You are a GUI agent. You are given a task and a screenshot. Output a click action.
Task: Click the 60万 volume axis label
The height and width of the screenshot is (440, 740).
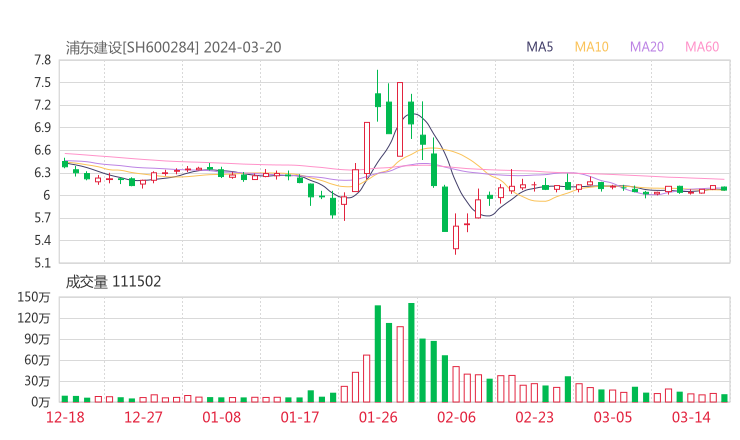[37, 360]
